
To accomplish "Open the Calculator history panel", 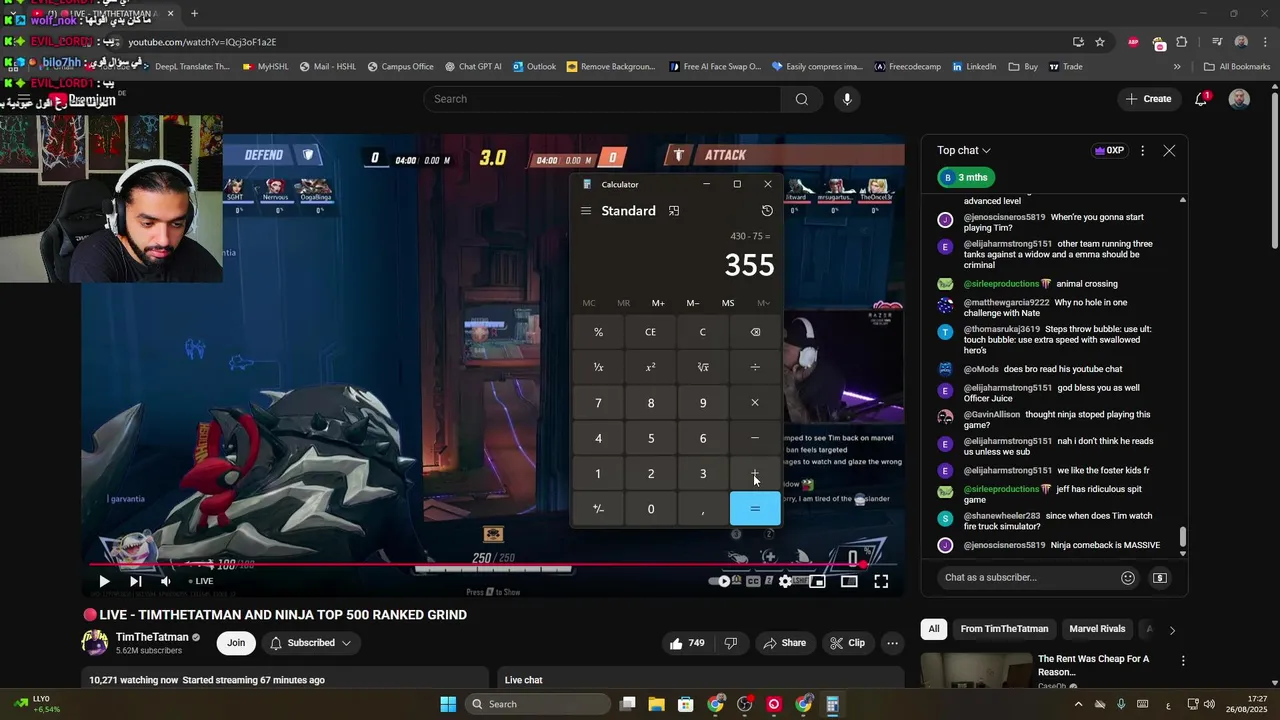I will coord(767,211).
